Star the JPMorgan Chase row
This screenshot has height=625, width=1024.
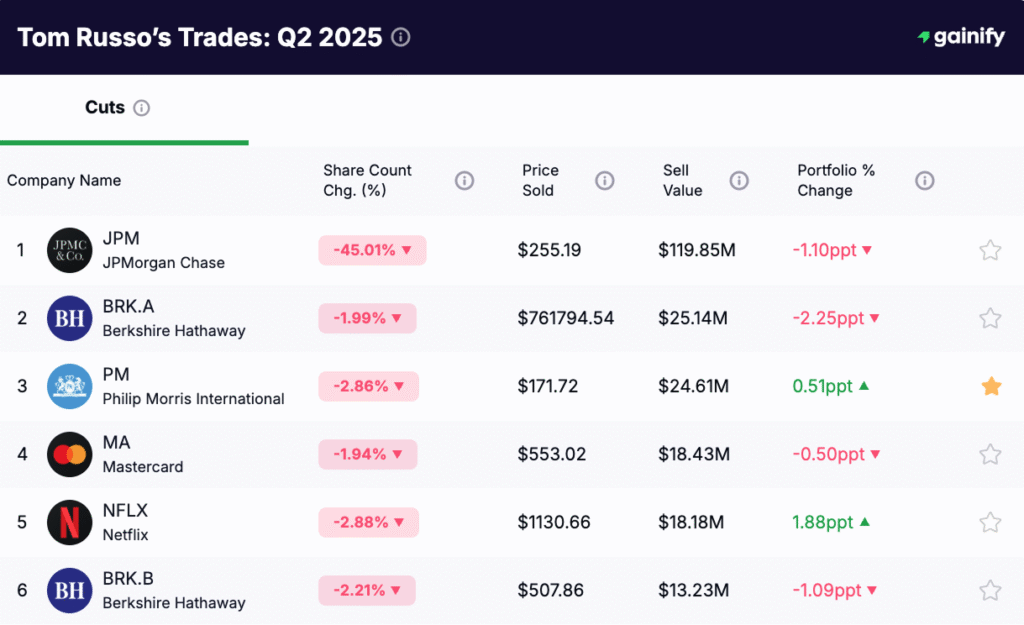click(991, 250)
